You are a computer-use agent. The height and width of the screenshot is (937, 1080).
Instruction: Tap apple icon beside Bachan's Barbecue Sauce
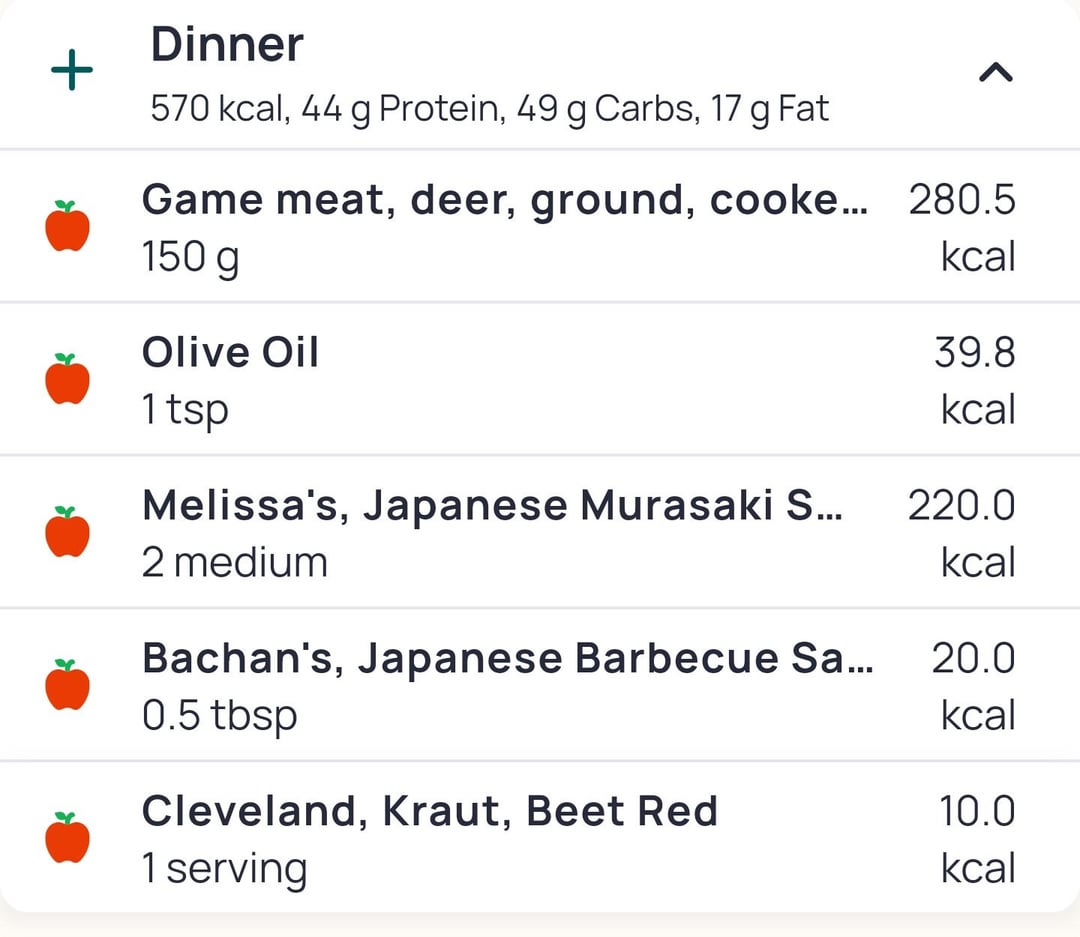[x=68, y=685]
